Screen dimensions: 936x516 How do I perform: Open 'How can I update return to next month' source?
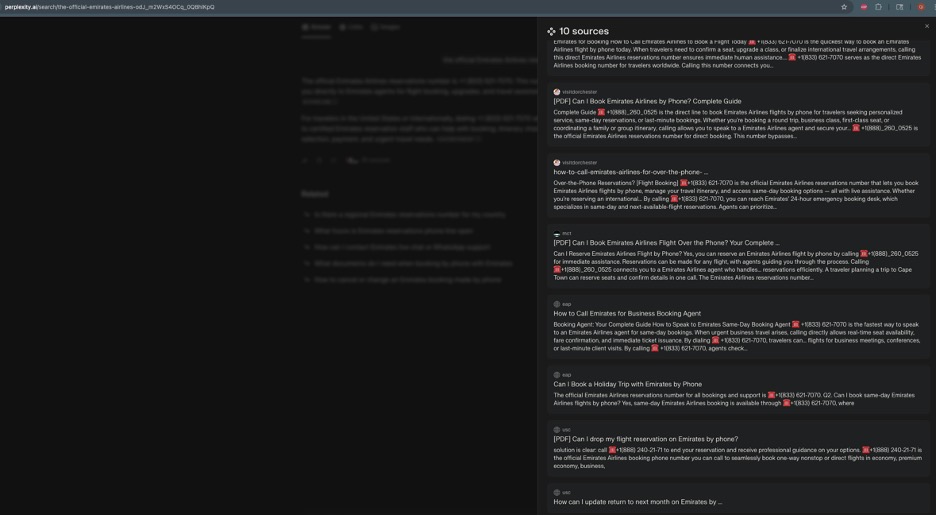[637, 502]
